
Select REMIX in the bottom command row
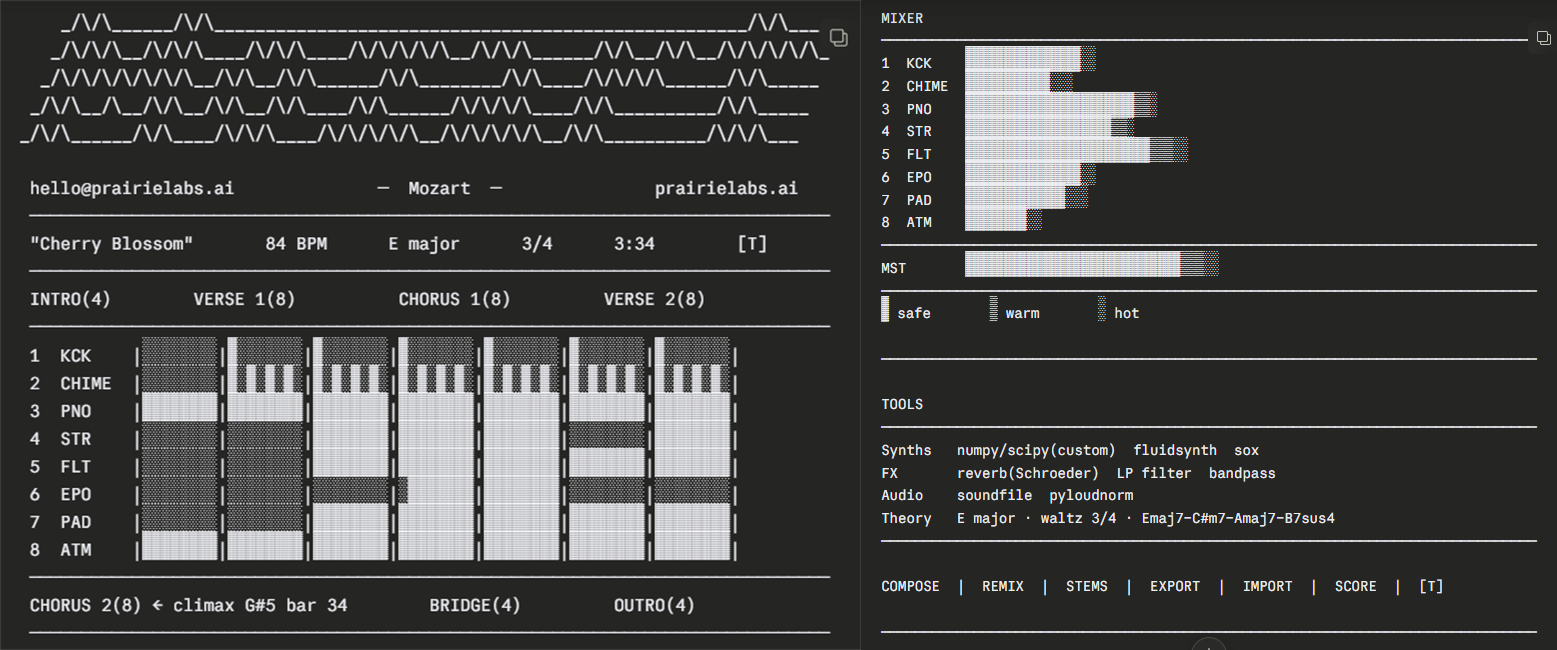click(x=1003, y=586)
